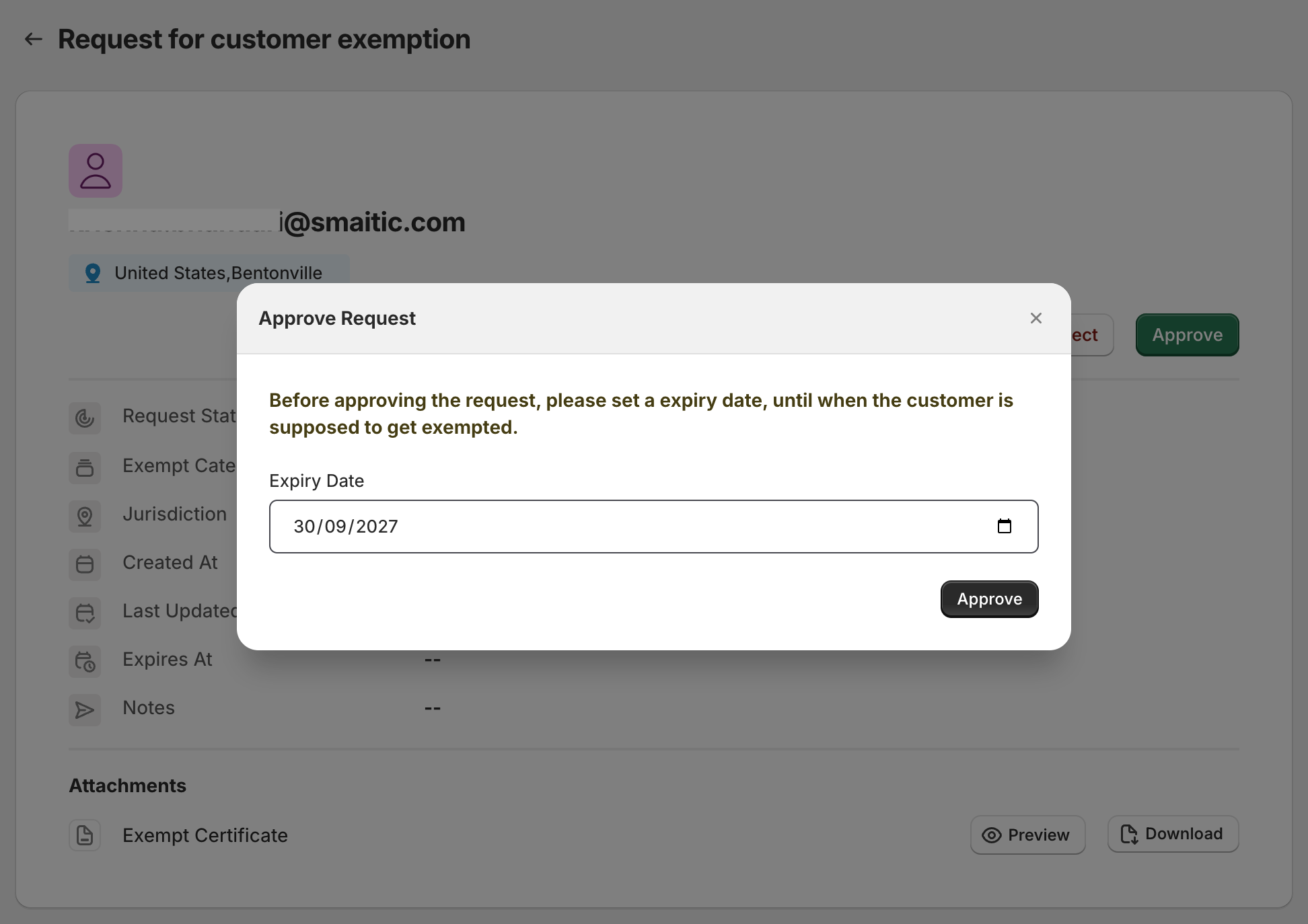Screen dimensions: 1308x924
Task: Click the Created At calendar icon
Action: pos(85,565)
